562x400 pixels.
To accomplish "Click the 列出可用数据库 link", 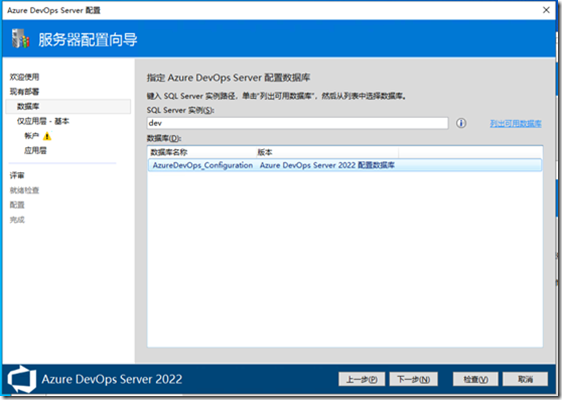I will (x=516, y=124).
